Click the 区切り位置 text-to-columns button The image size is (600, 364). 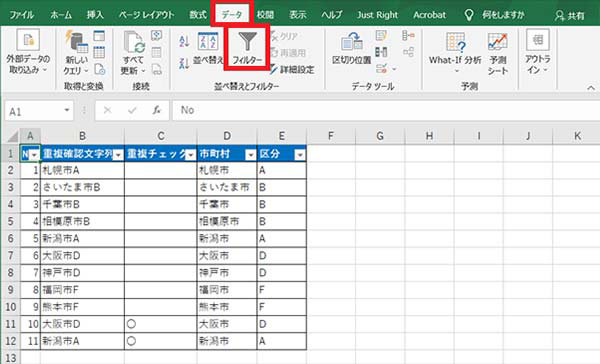(x=351, y=49)
